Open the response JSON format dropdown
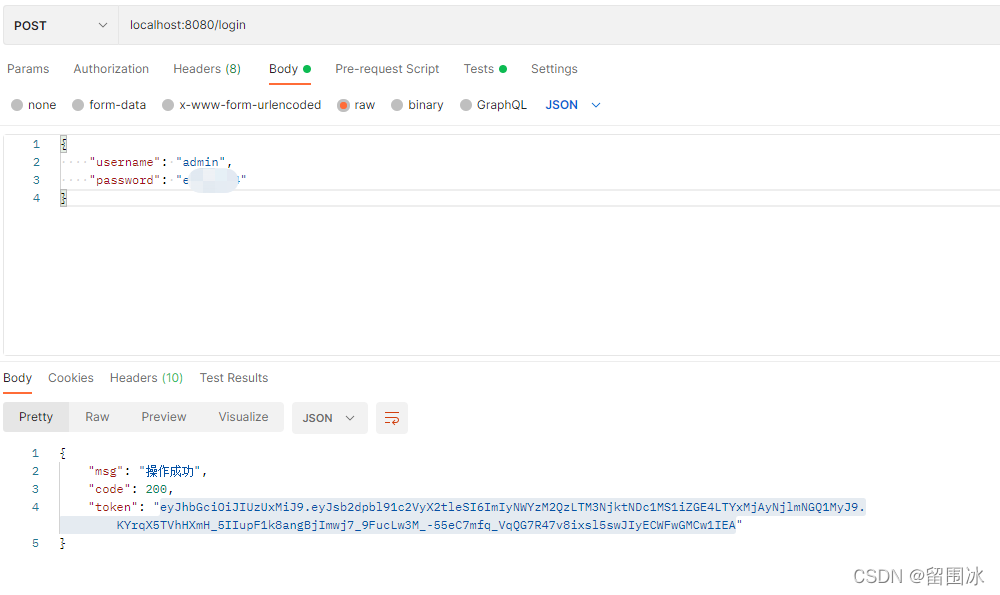 click(x=329, y=418)
